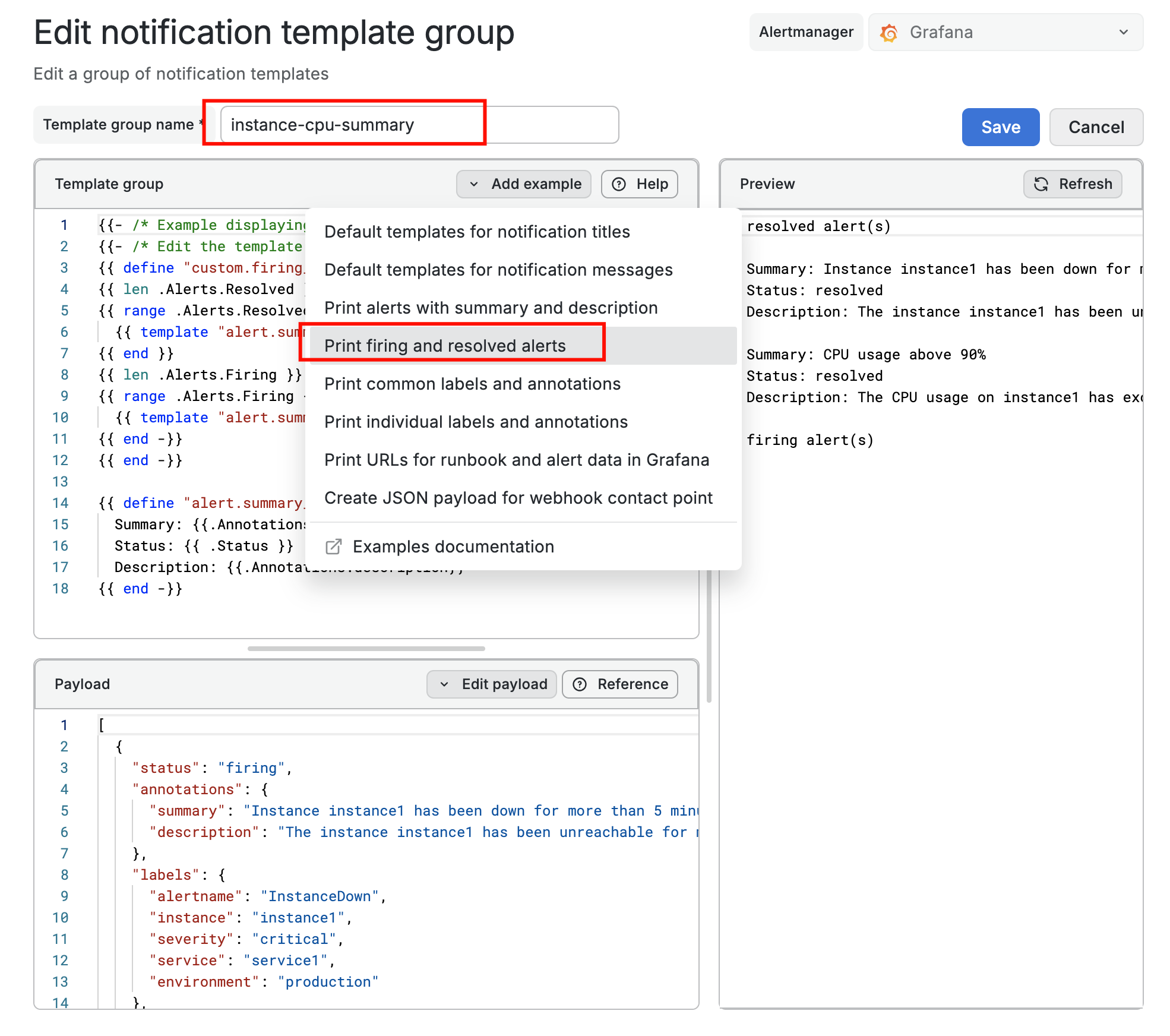The width and height of the screenshot is (1170, 1036).
Task: Click the question mark icon beside Help
Action: pyautogui.click(x=619, y=184)
